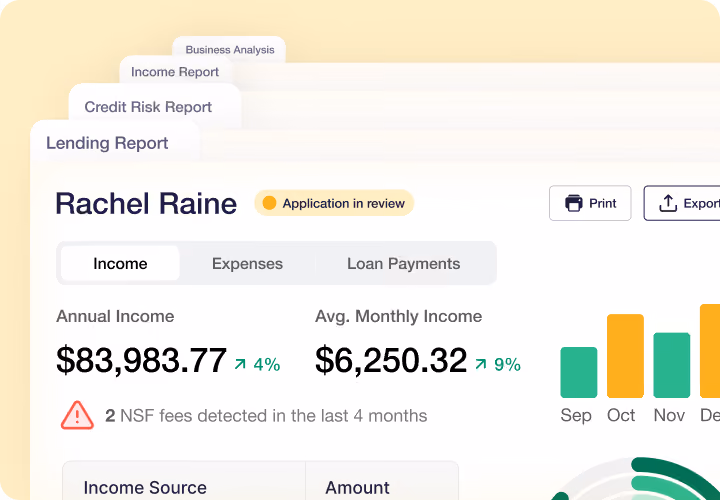This screenshot has height=500, width=720.
Task: Click the 9% monthly income growth indicator
Action: [x=498, y=365]
